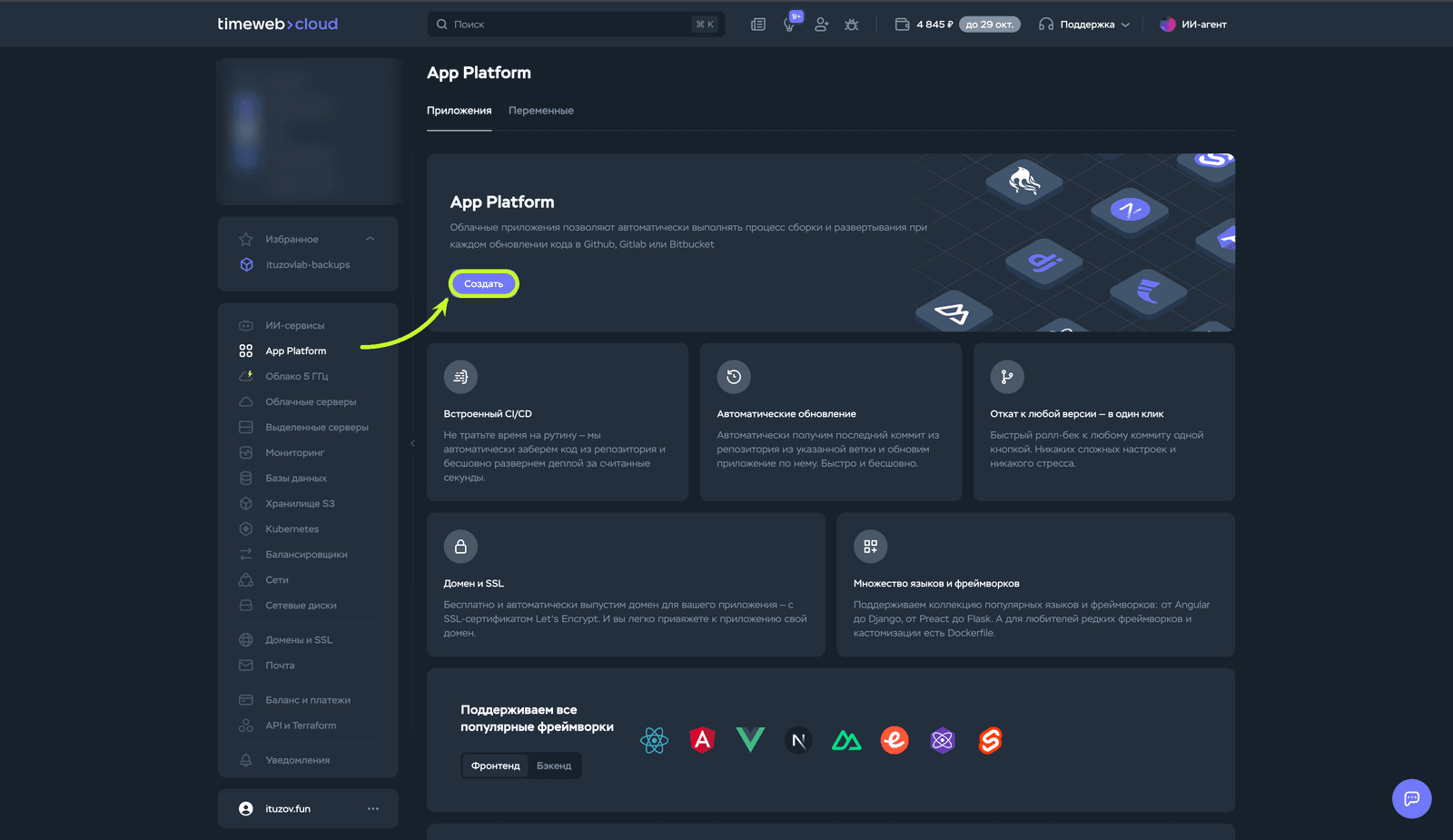The height and width of the screenshot is (840, 1453).
Task: Select the Фронтенд frameworks toggle
Action: click(x=496, y=766)
